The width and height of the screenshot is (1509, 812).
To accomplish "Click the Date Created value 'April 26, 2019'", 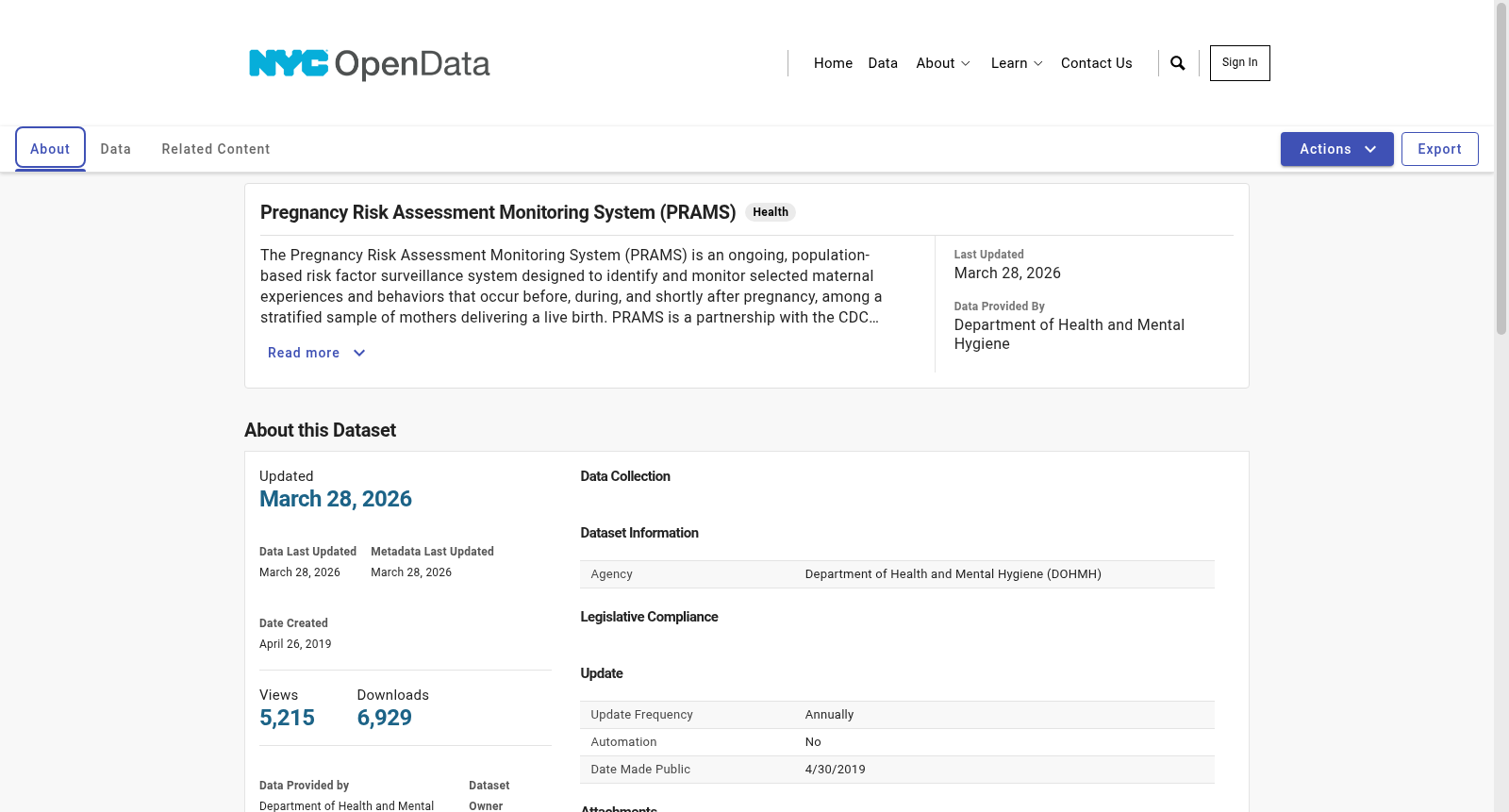I will pos(295,644).
